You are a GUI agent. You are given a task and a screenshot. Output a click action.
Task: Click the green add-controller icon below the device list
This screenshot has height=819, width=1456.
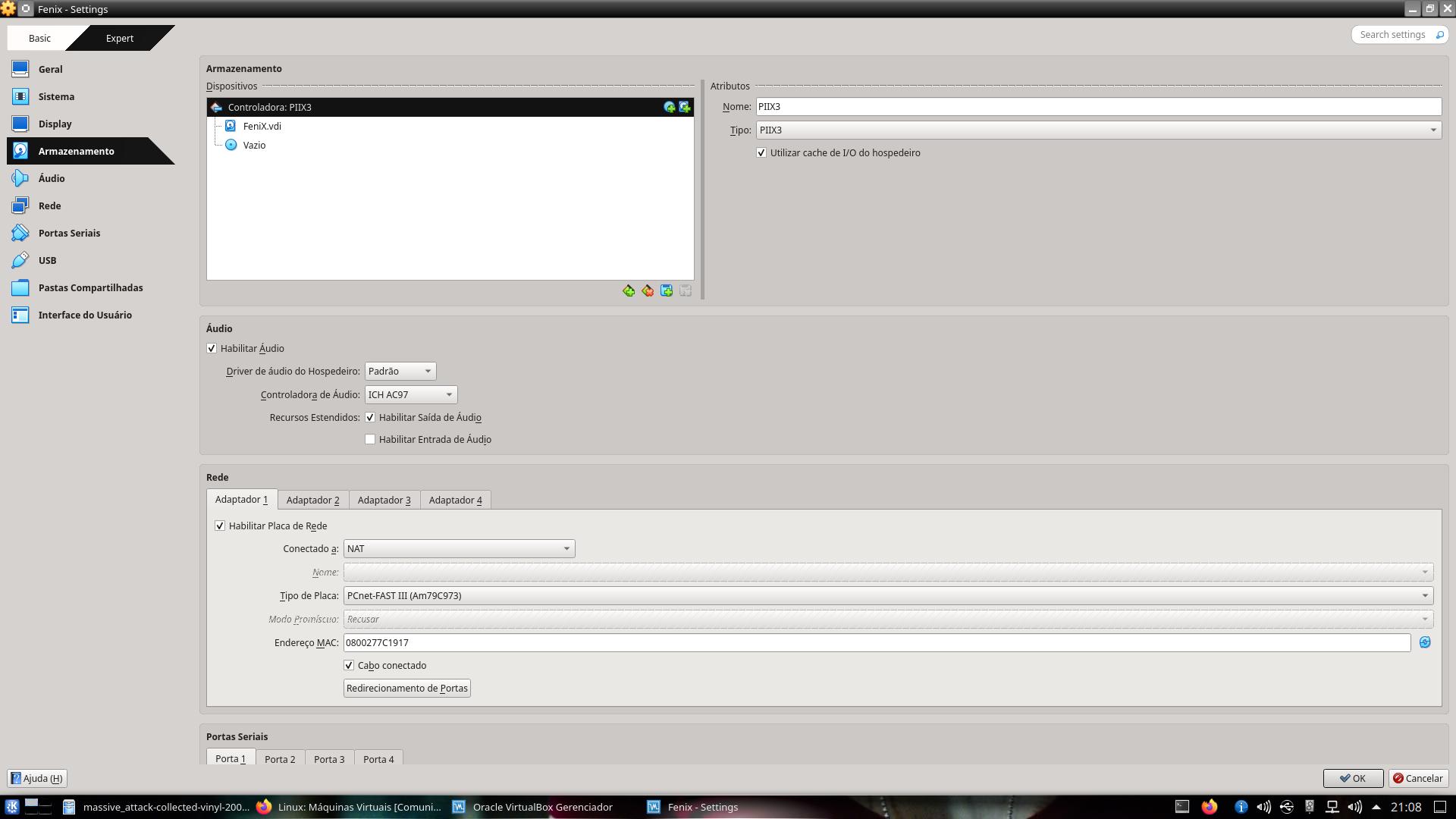pyautogui.click(x=629, y=291)
